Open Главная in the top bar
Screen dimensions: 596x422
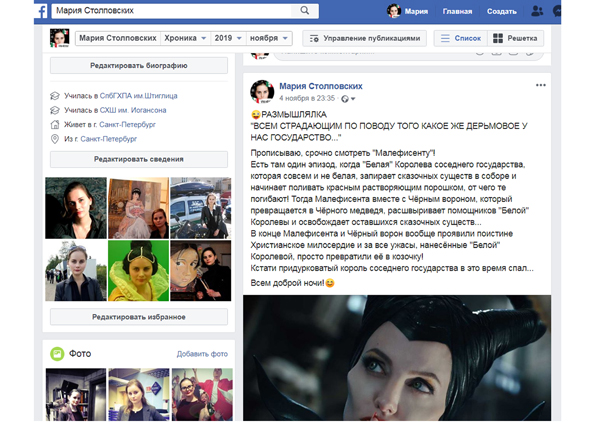pos(457,11)
